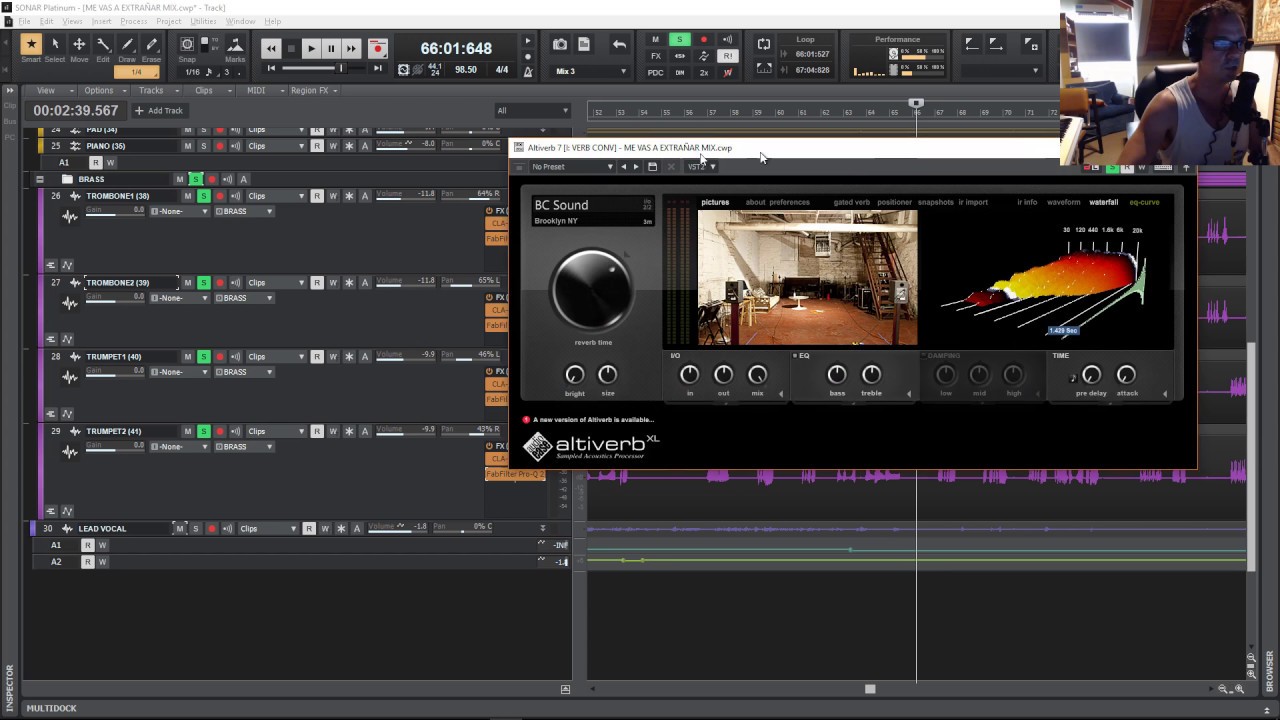1280x720 pixels.
Task: Toggle the global FX bypass button
Action: tap(656, 56)
